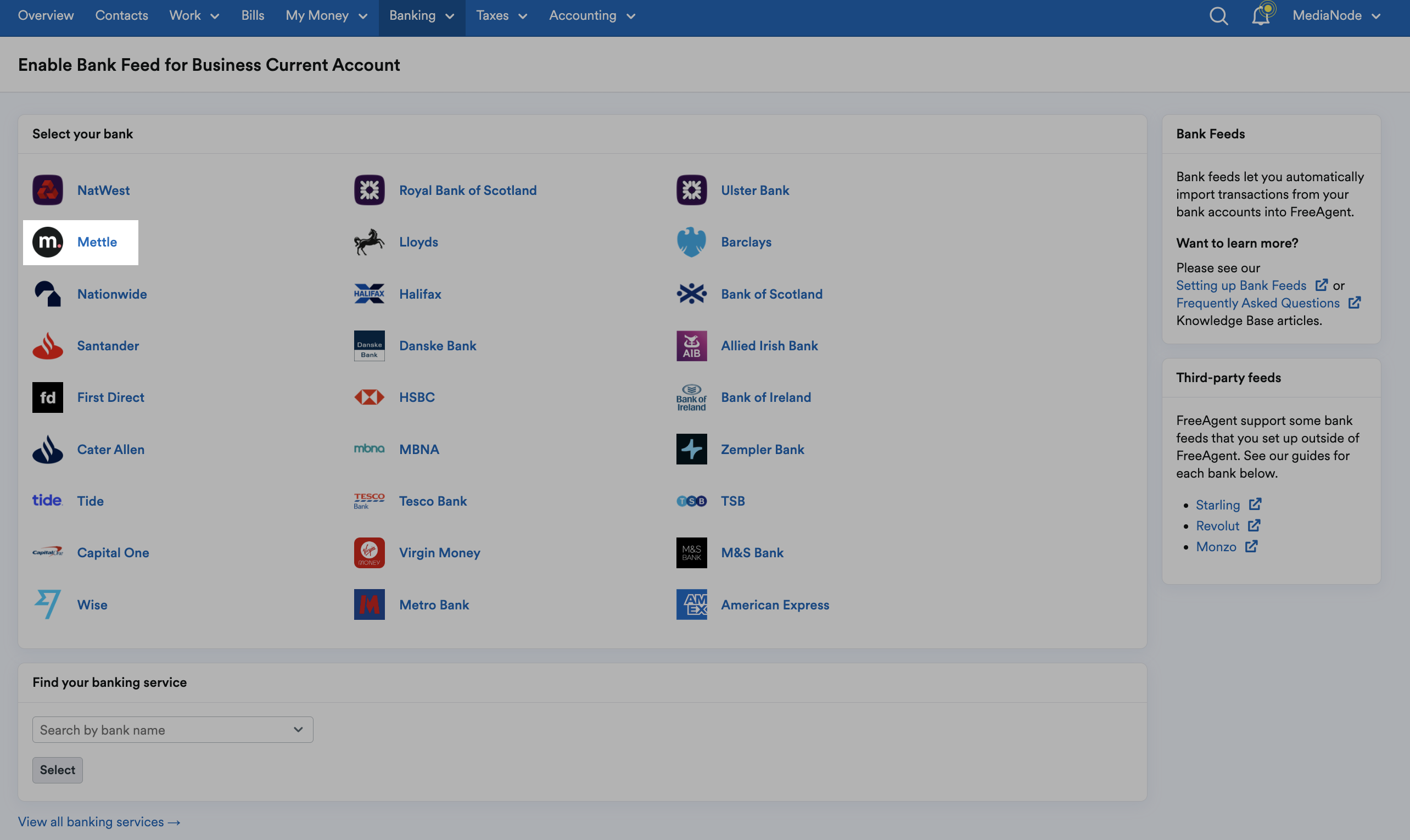Click the Barclays eagle logo

coord(691,242)
